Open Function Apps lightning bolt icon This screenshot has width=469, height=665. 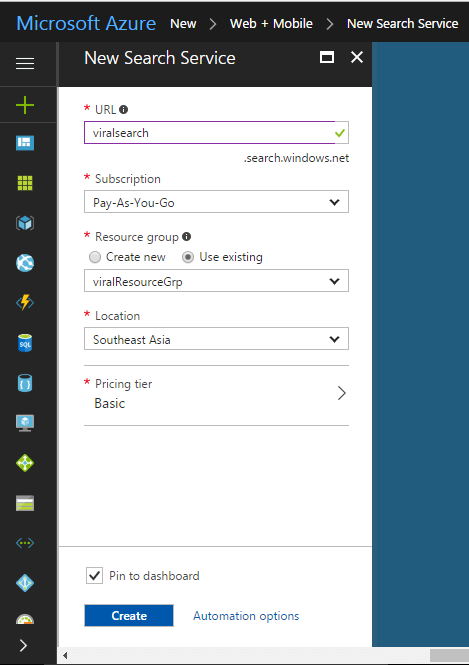pos(25,302)
